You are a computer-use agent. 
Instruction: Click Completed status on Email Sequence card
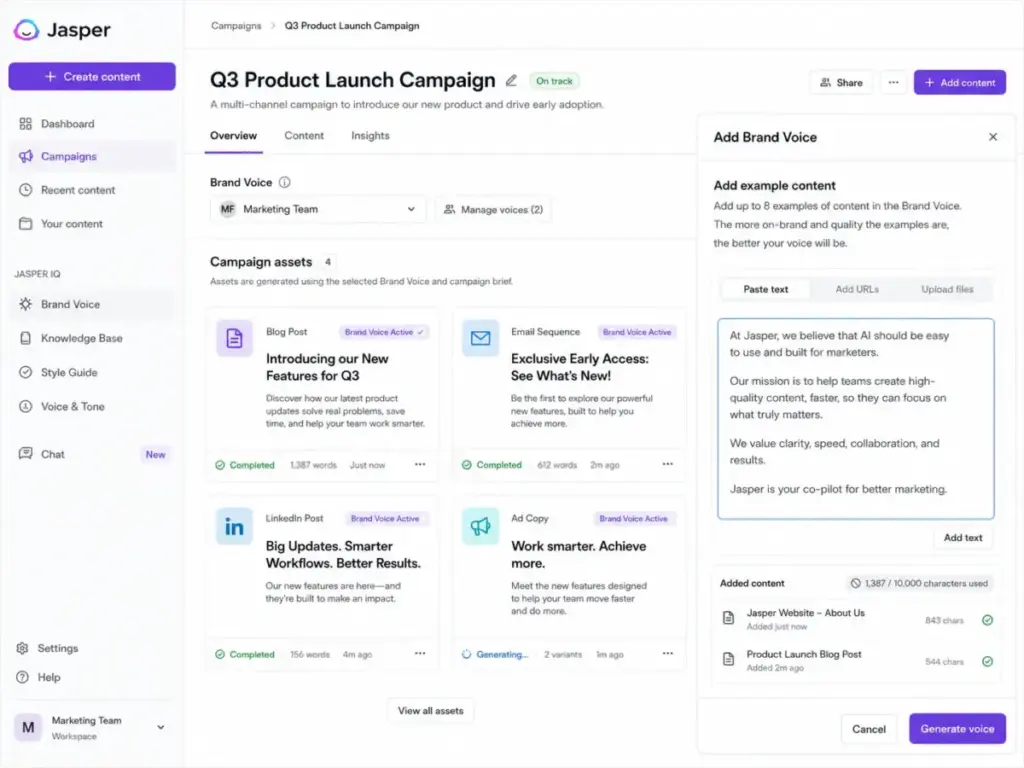pos(492,465)
